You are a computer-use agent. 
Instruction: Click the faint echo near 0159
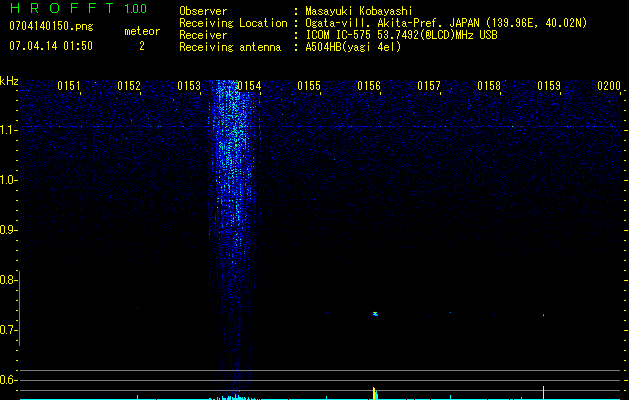[544, 315]
